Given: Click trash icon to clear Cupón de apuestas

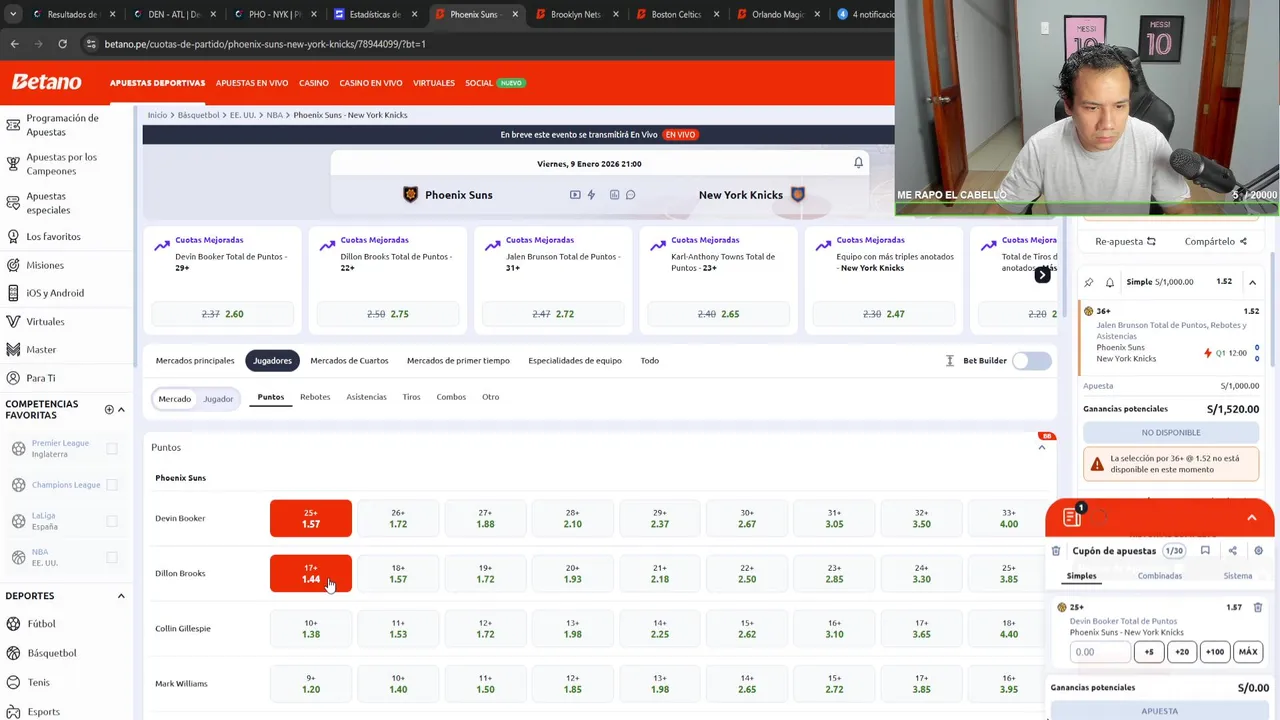Looking at the screenshot, I should (x=1056, y=551).
